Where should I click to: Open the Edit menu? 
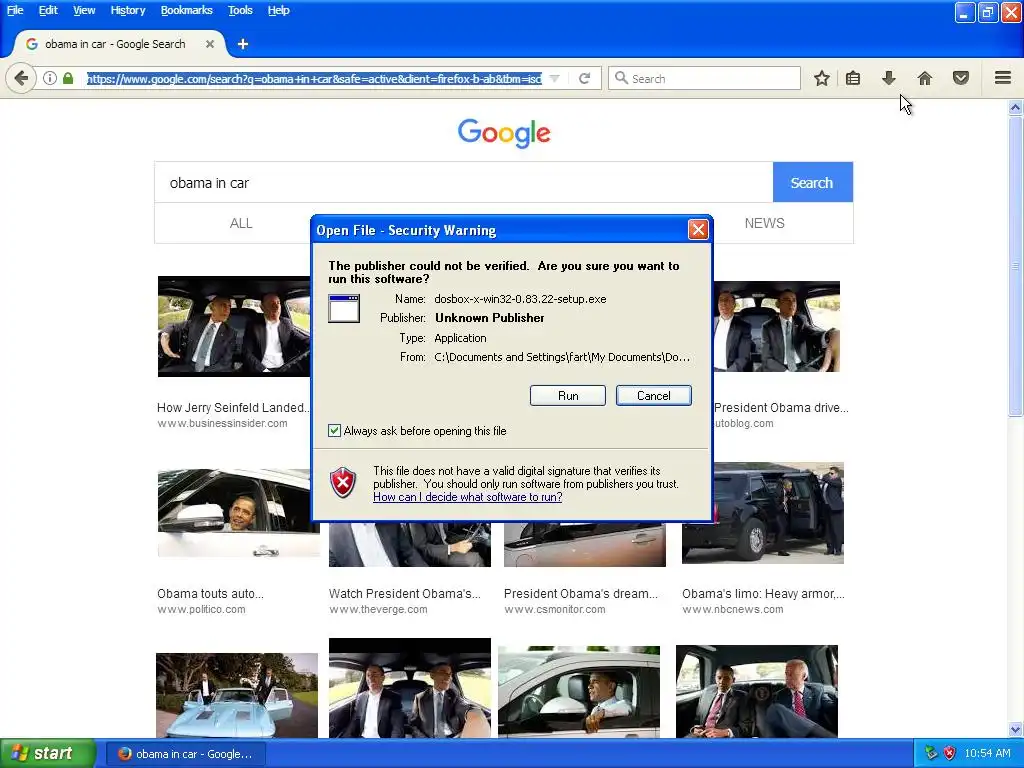point(48,10)
